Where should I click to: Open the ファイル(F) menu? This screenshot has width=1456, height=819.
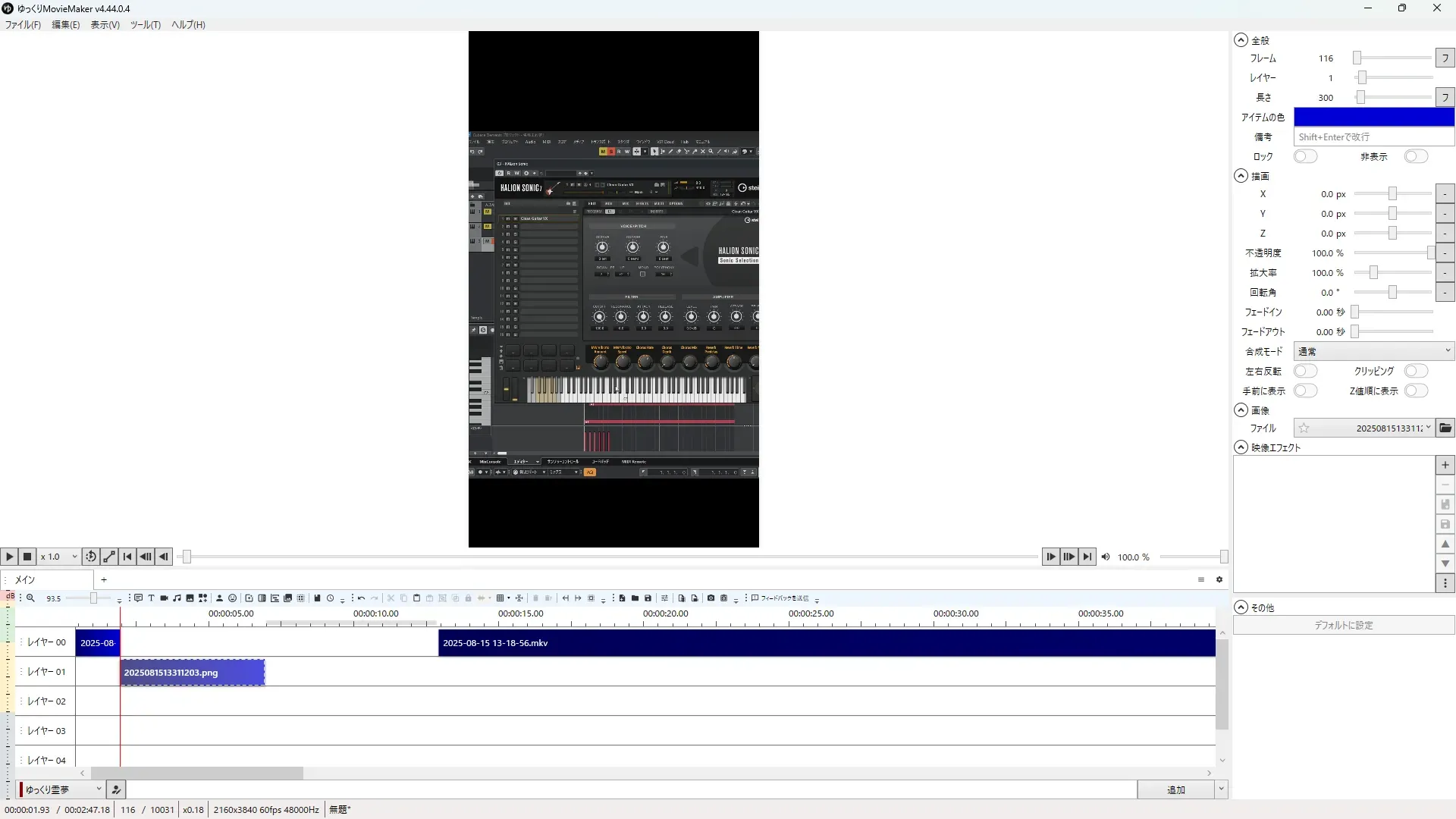click(23, 25)
